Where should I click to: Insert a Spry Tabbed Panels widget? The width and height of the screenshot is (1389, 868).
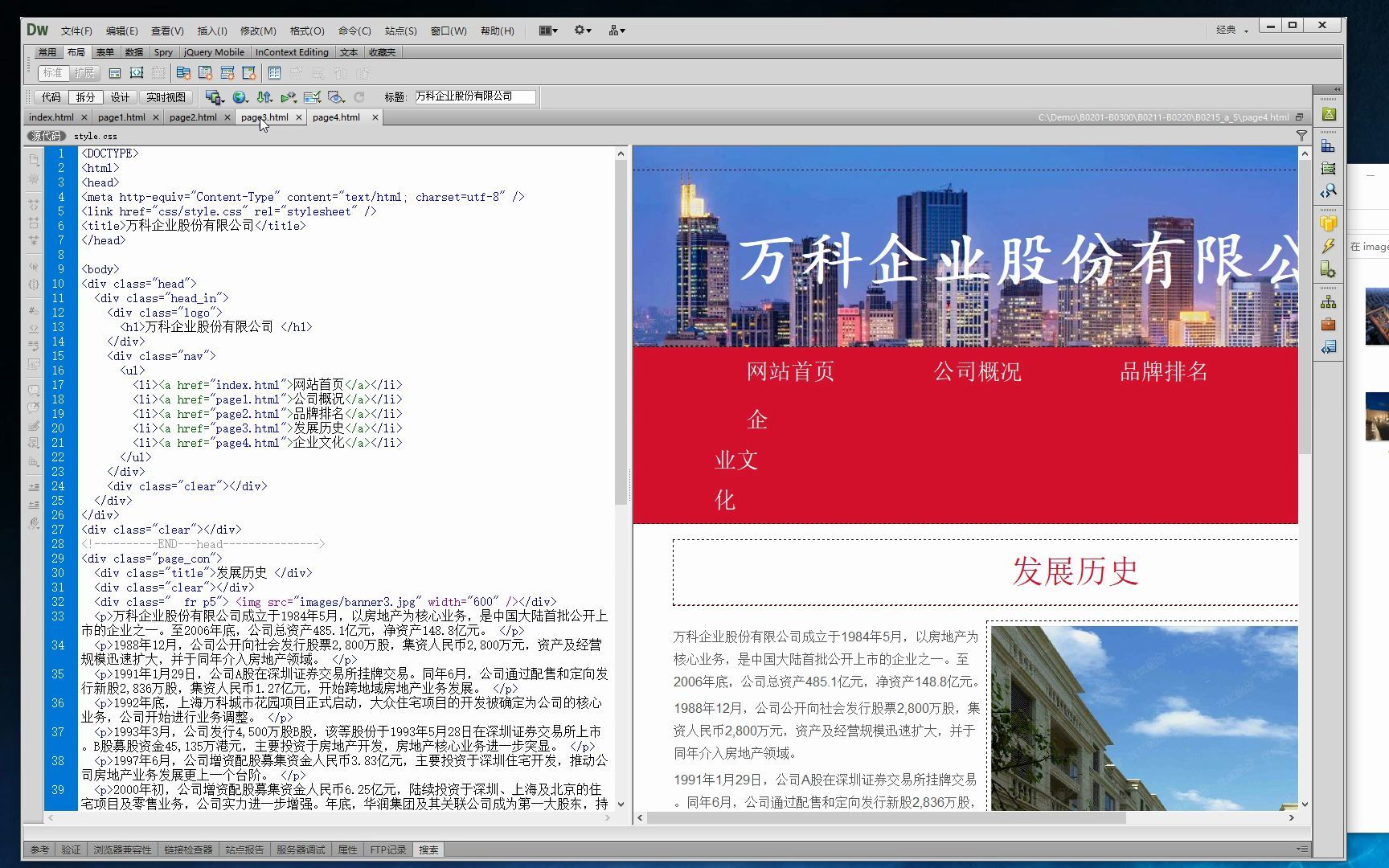tap(206, 73)
